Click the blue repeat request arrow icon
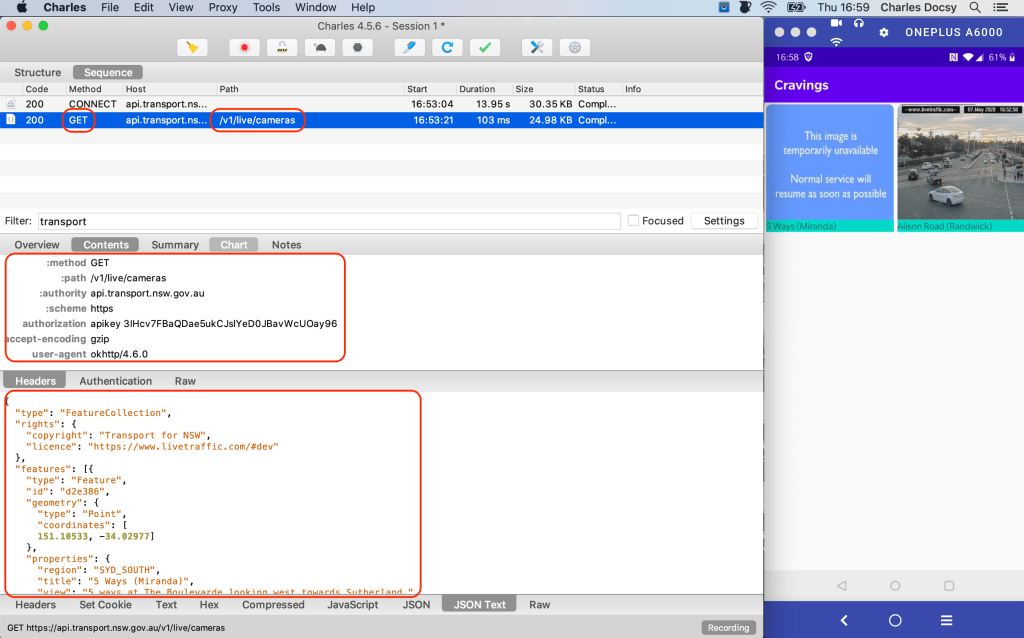Screen dimensions: 1024x638 (x=447, y=47)
